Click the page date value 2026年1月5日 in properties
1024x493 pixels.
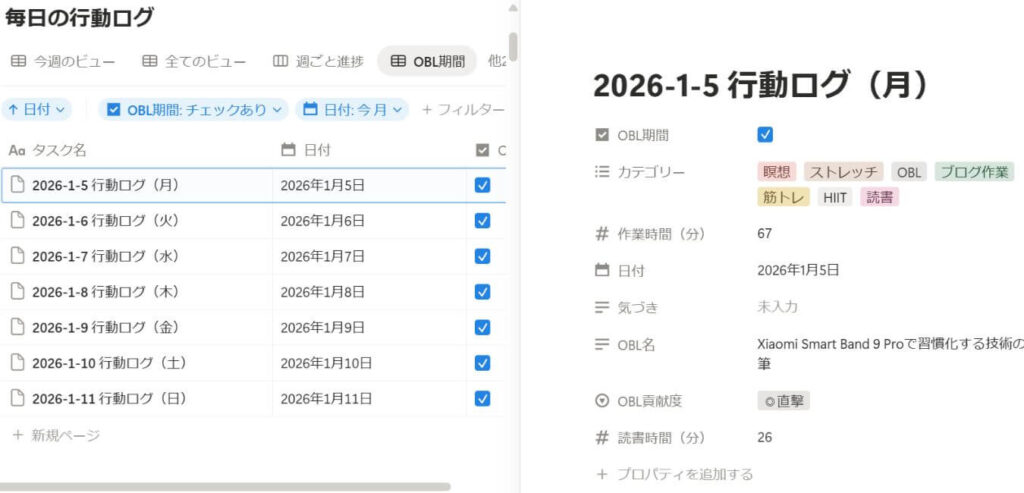pyautogui.click(x=798, y=270)
